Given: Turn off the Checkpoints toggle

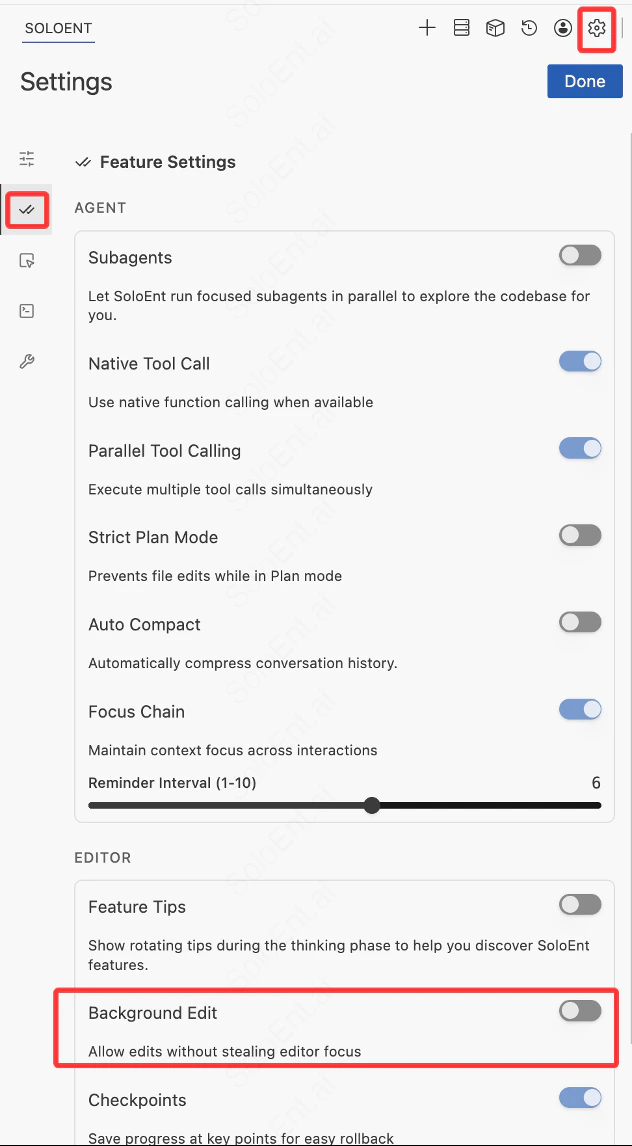Looking at the screenshot, I should tap(580, 1098).
